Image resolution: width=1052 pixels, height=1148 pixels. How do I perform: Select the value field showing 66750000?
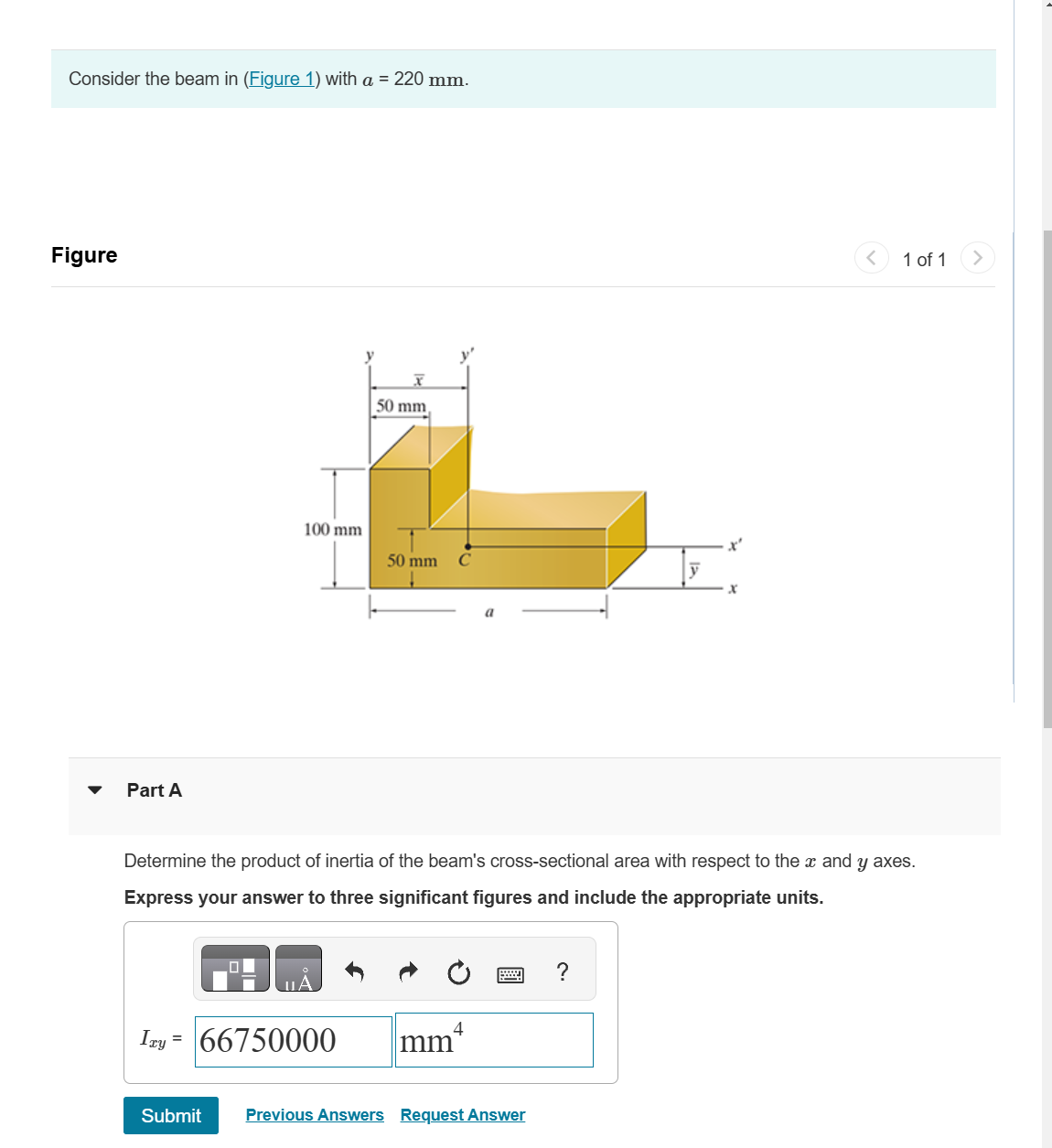point(293,1040)
